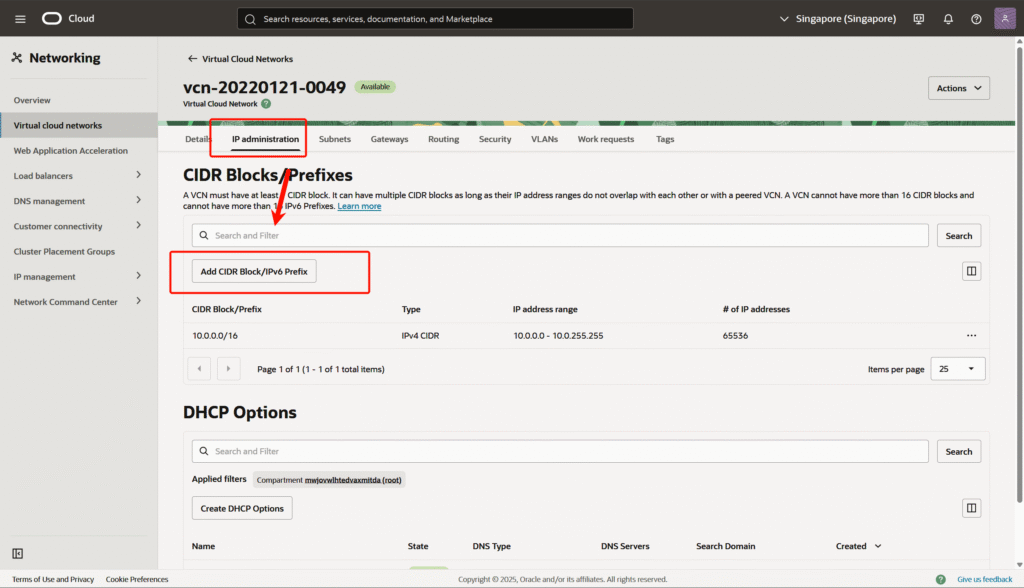Click the CIDR Blocks Search and Filter field

click(x=560, y=236)
